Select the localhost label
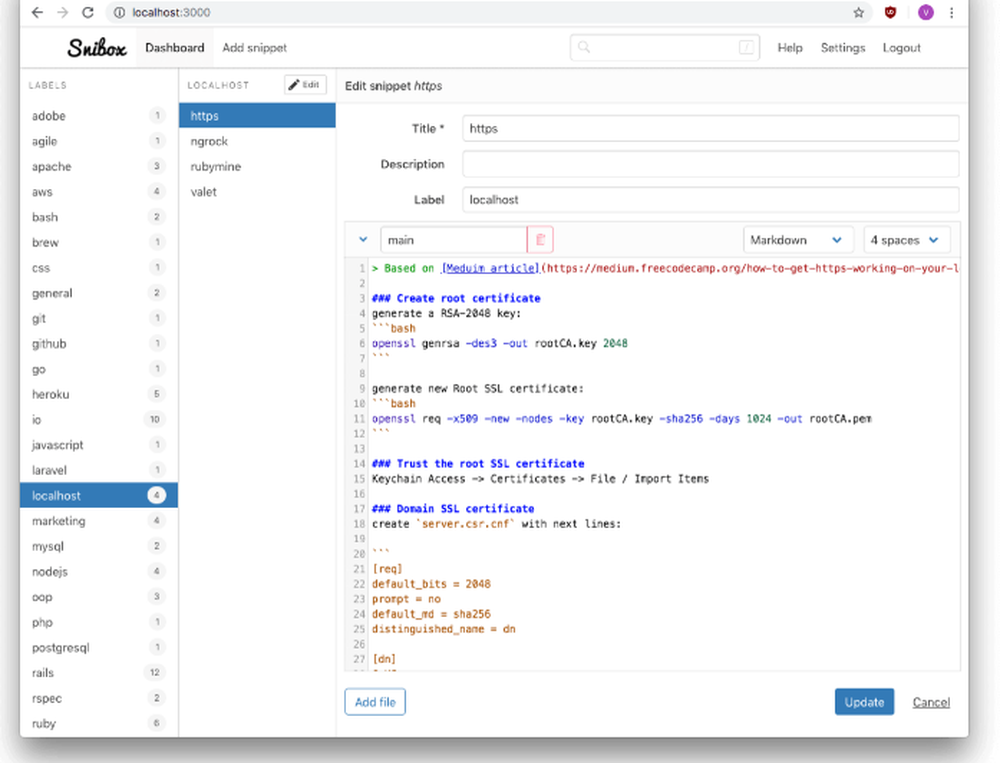The image size is (1000, 763). (99, 496)
